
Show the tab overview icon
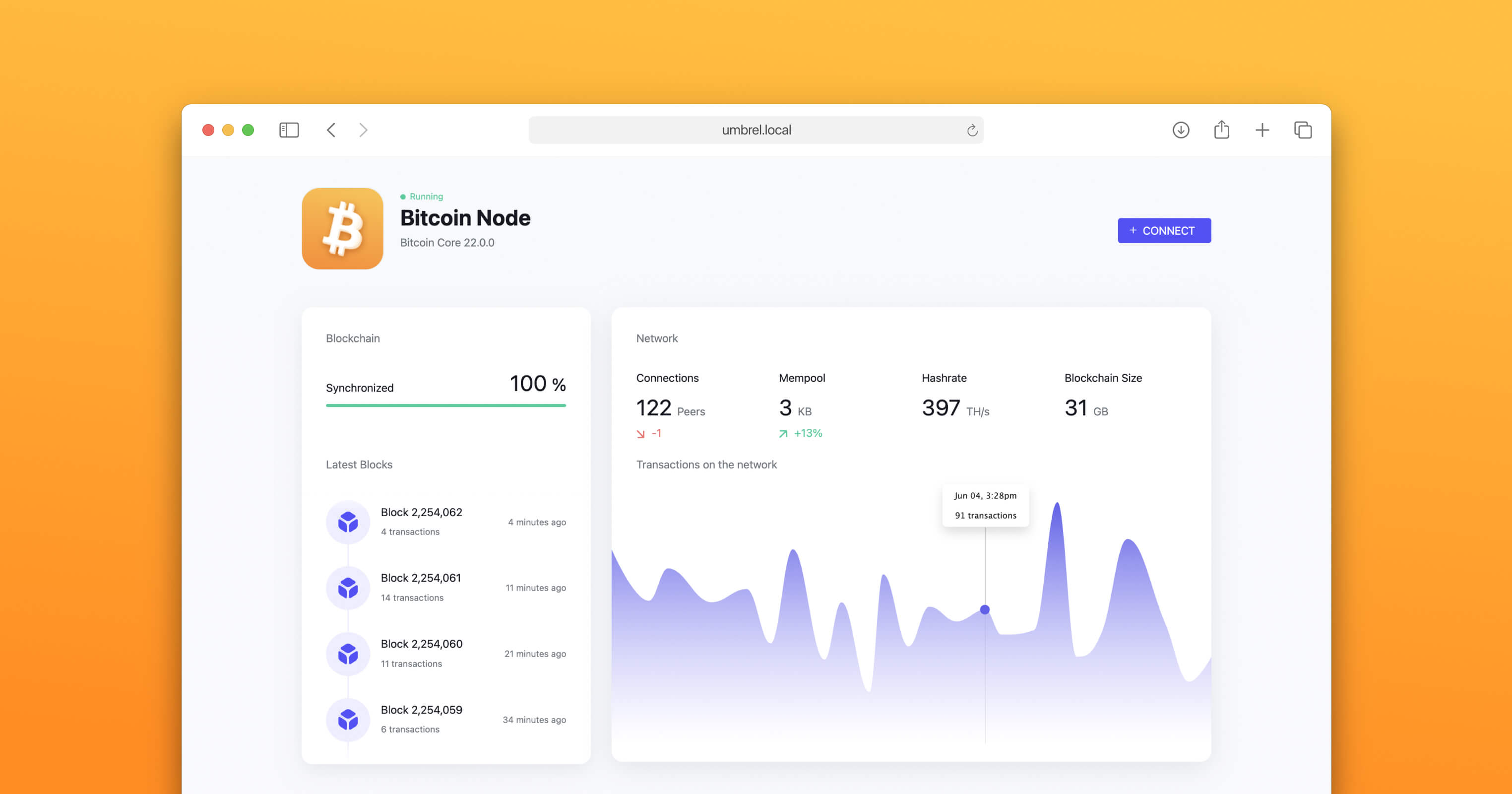point(1303,130)
